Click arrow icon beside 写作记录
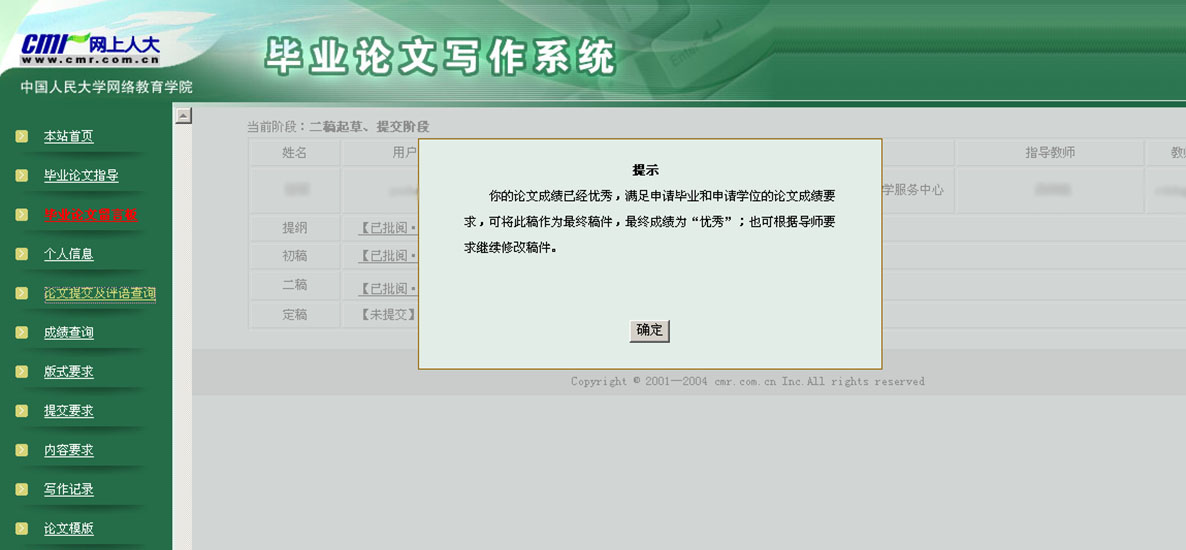This screenshot has height=550, width=1186. (22, 489)
